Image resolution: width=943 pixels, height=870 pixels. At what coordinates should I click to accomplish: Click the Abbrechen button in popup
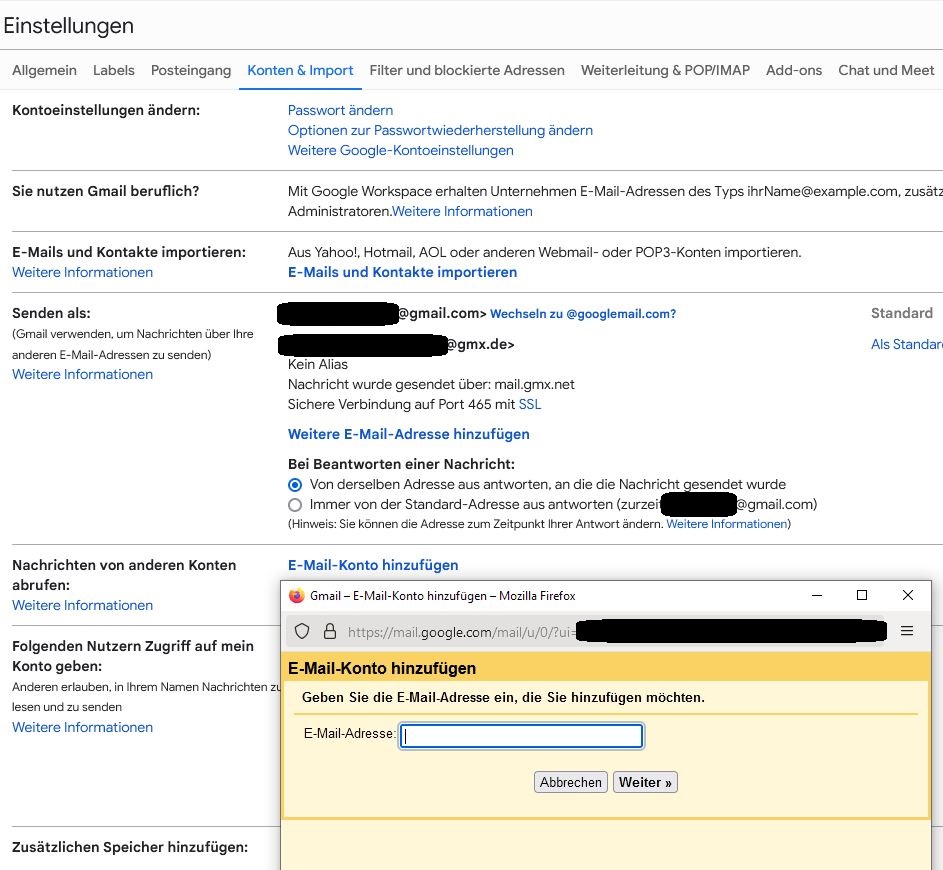click(x=570, y=782)
